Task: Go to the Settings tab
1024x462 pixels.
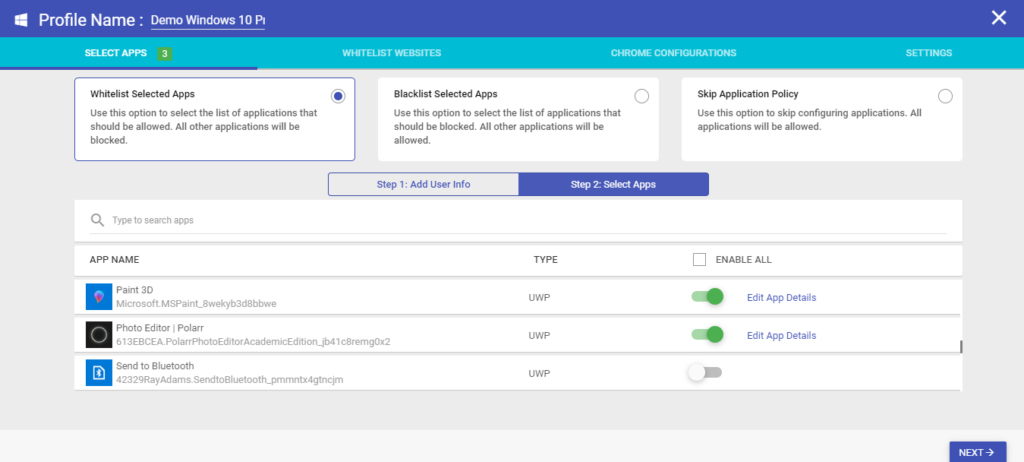Action: pyautogui.click(x=929, y=53)
